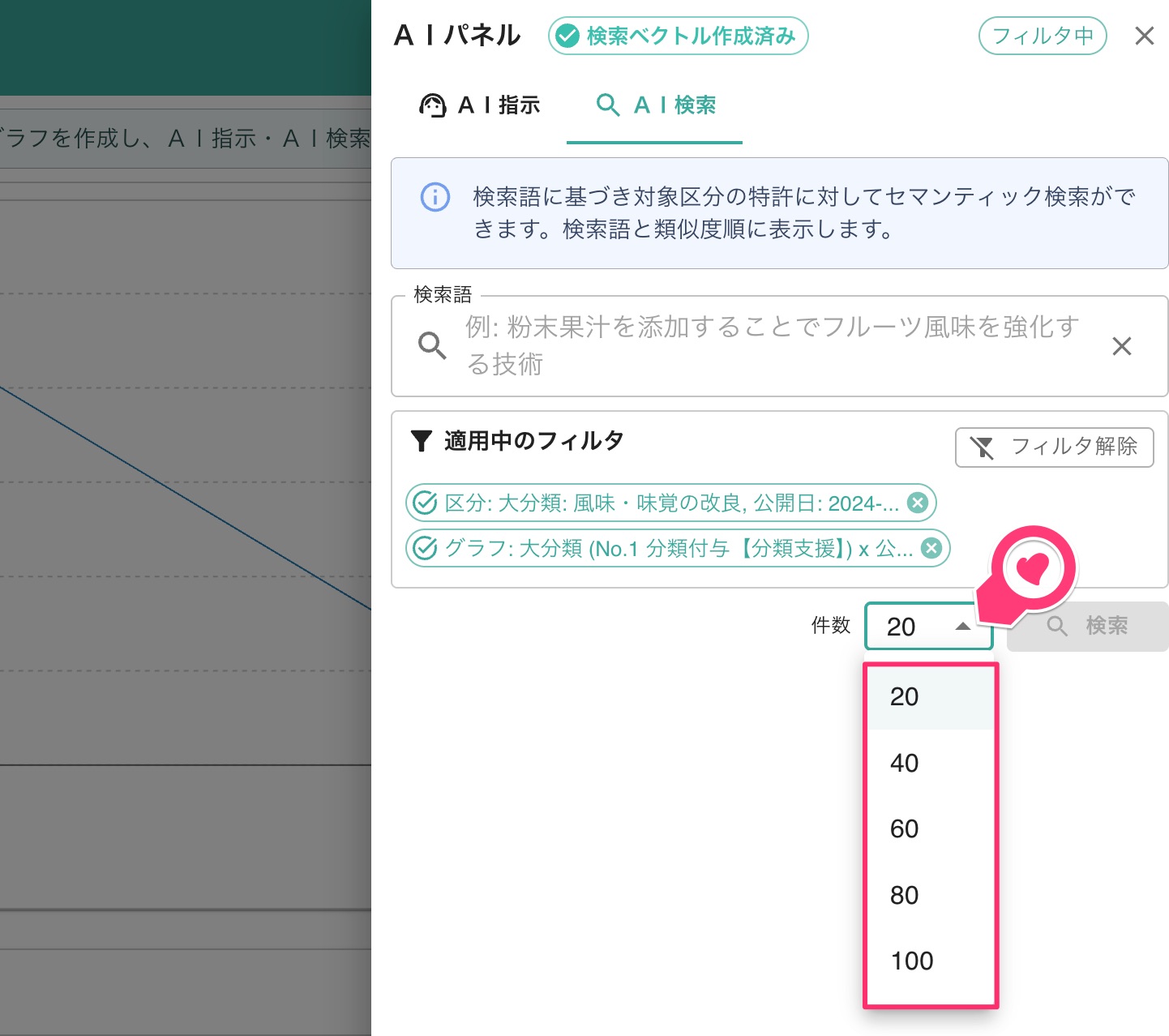1169x1036 pixels.
Task: Click the info icon in the blue notice
Action: pos(435,197)
